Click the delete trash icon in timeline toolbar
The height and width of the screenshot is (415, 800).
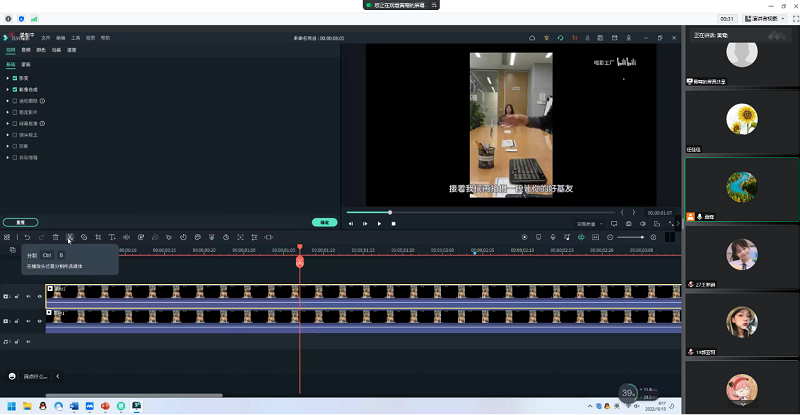(x=56, y=237)
